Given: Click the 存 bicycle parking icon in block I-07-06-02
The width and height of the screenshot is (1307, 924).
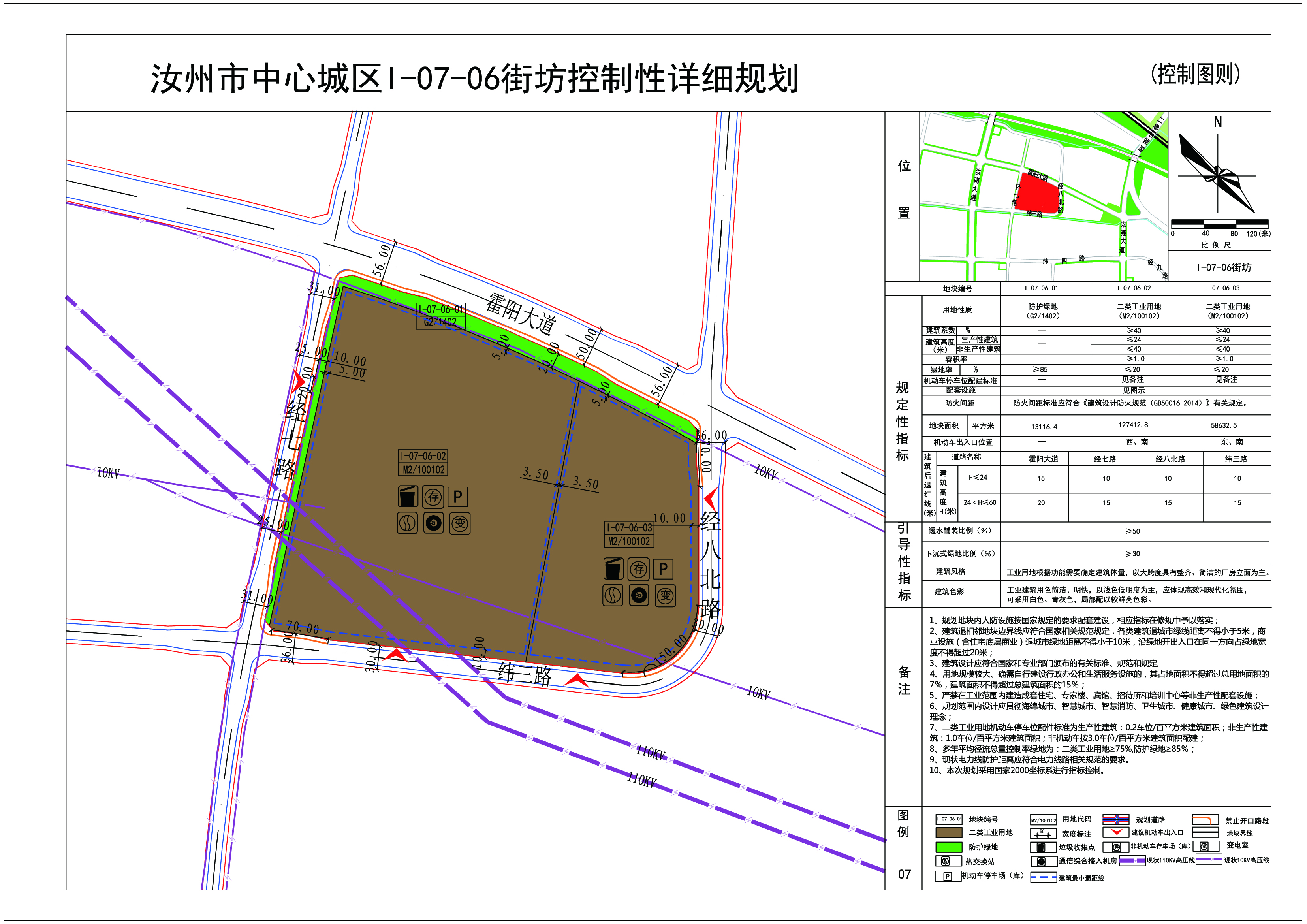Looking at the screenshot, I should [433, 497].
